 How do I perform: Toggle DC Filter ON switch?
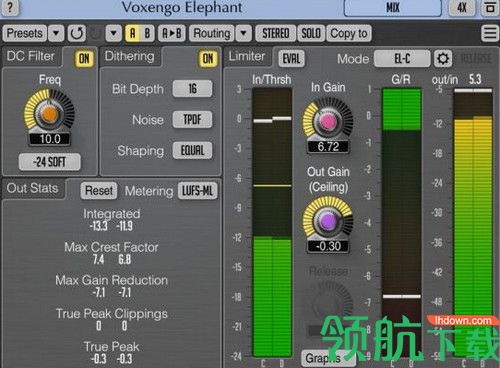[84, 59]
